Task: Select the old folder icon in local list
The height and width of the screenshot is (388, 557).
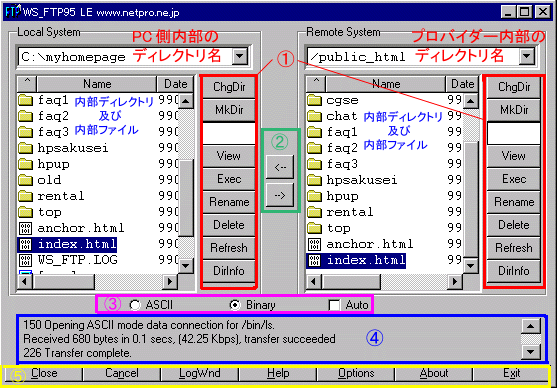Action: click(x=25, y=180)
